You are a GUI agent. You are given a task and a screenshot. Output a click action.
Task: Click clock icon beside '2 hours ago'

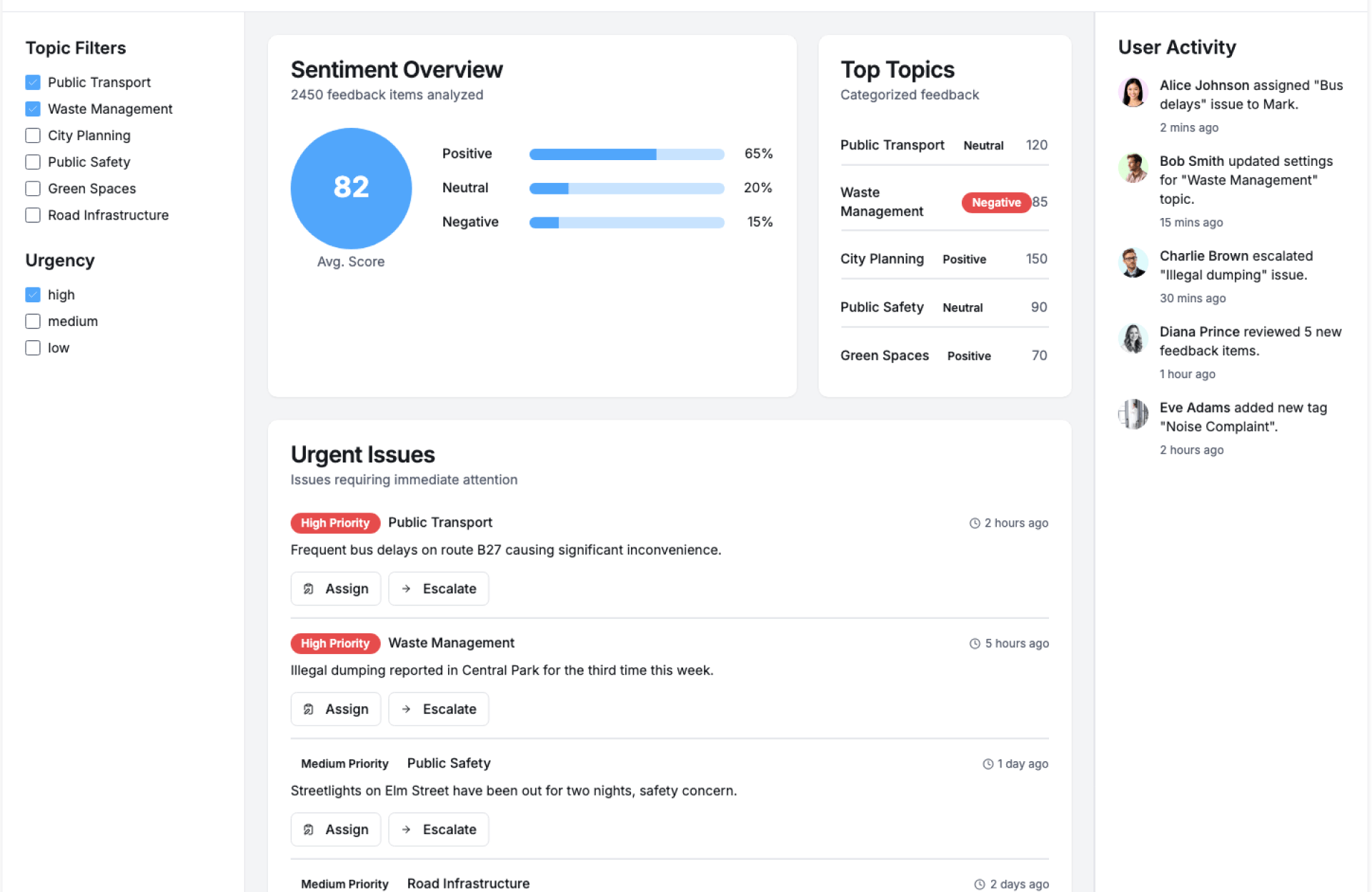click(974, 523)
